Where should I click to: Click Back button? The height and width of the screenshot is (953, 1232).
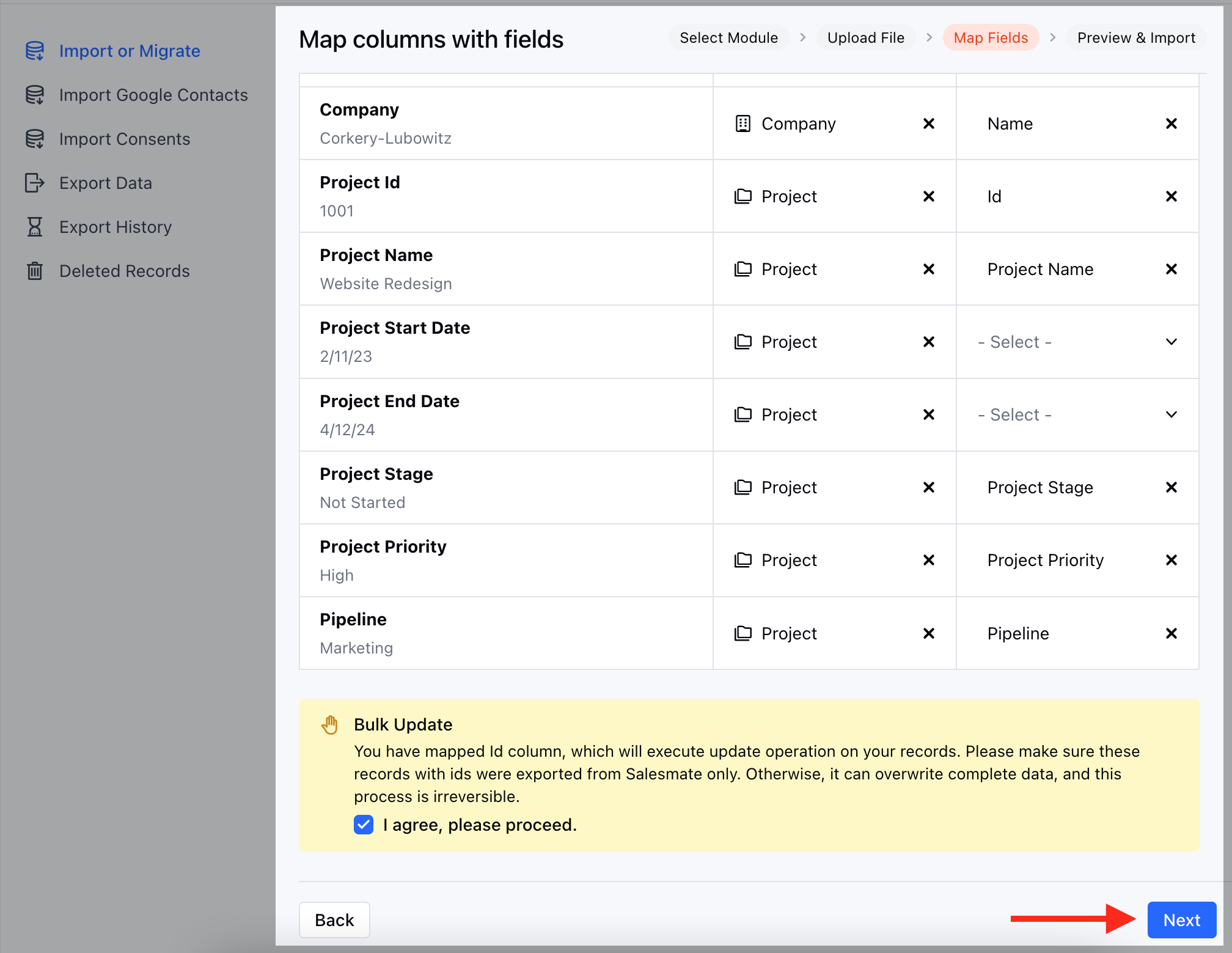[x=334, y=921]
